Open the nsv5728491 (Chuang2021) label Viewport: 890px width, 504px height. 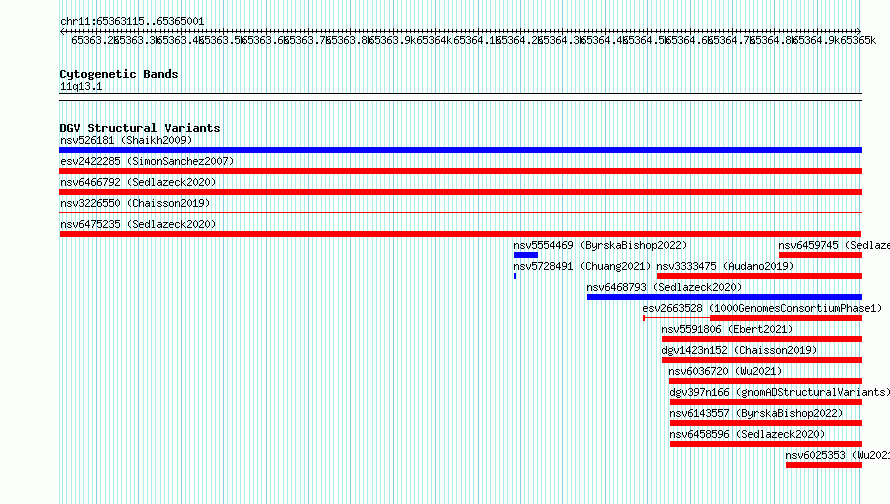point(582,266)
